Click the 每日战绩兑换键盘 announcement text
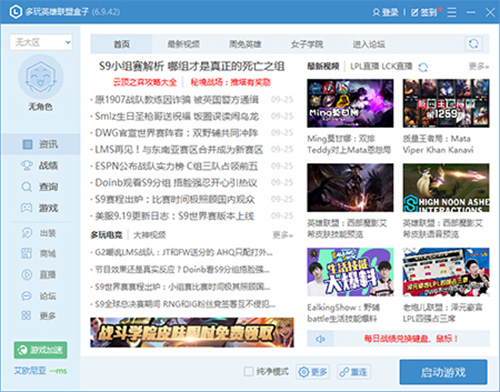The image size is (500, 392). click(411, 339)
